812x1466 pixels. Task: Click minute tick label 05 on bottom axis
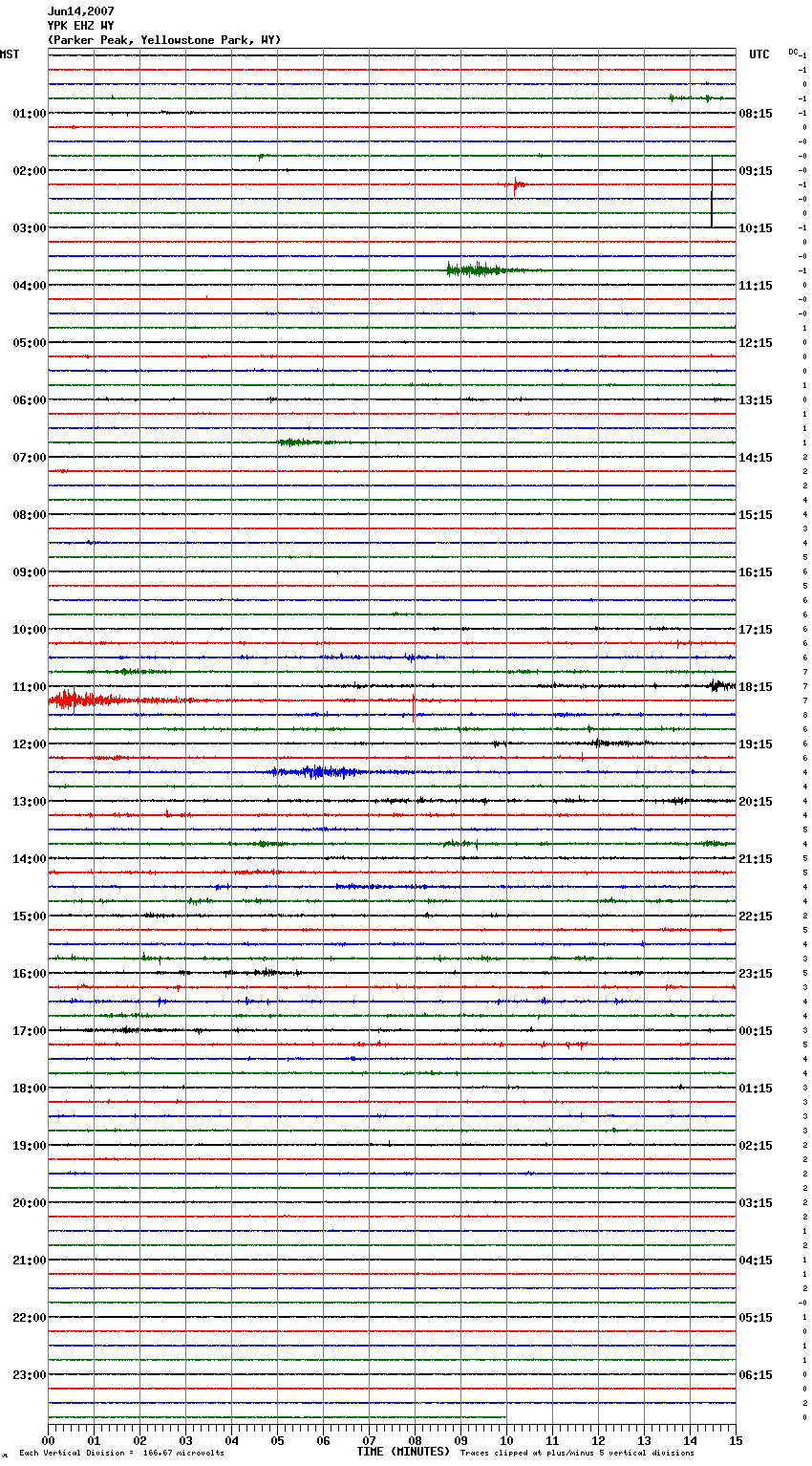(x=277, y=1440)
